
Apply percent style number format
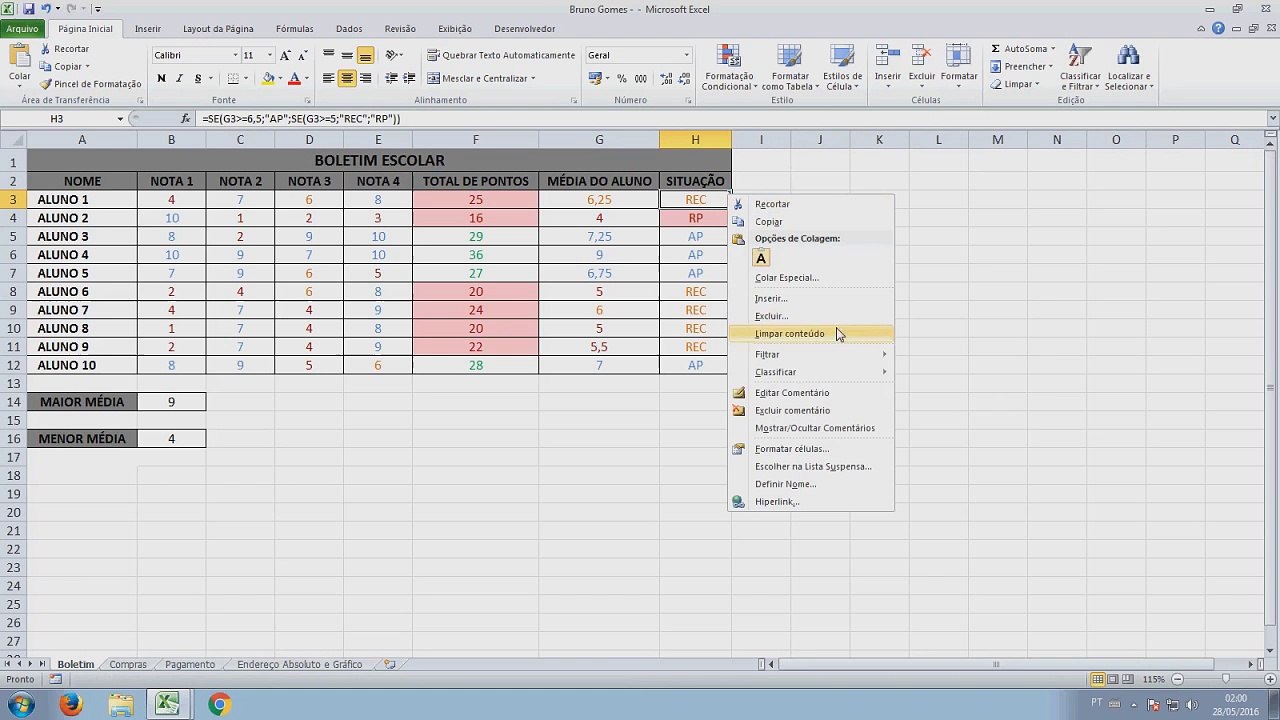pyautogui.click(x=622, y=78)
